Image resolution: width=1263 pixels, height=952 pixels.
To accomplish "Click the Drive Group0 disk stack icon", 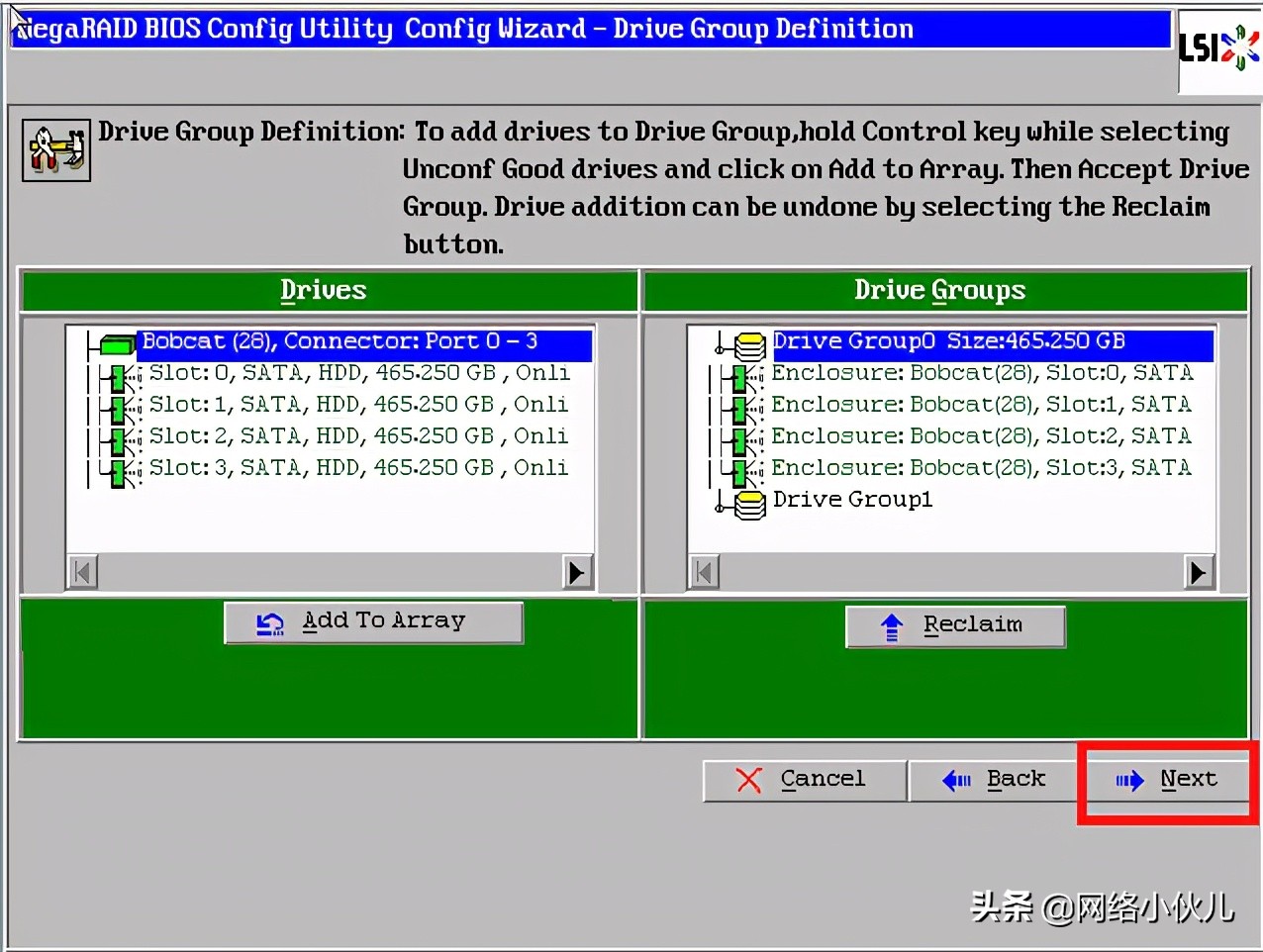I will coord(749,344).
